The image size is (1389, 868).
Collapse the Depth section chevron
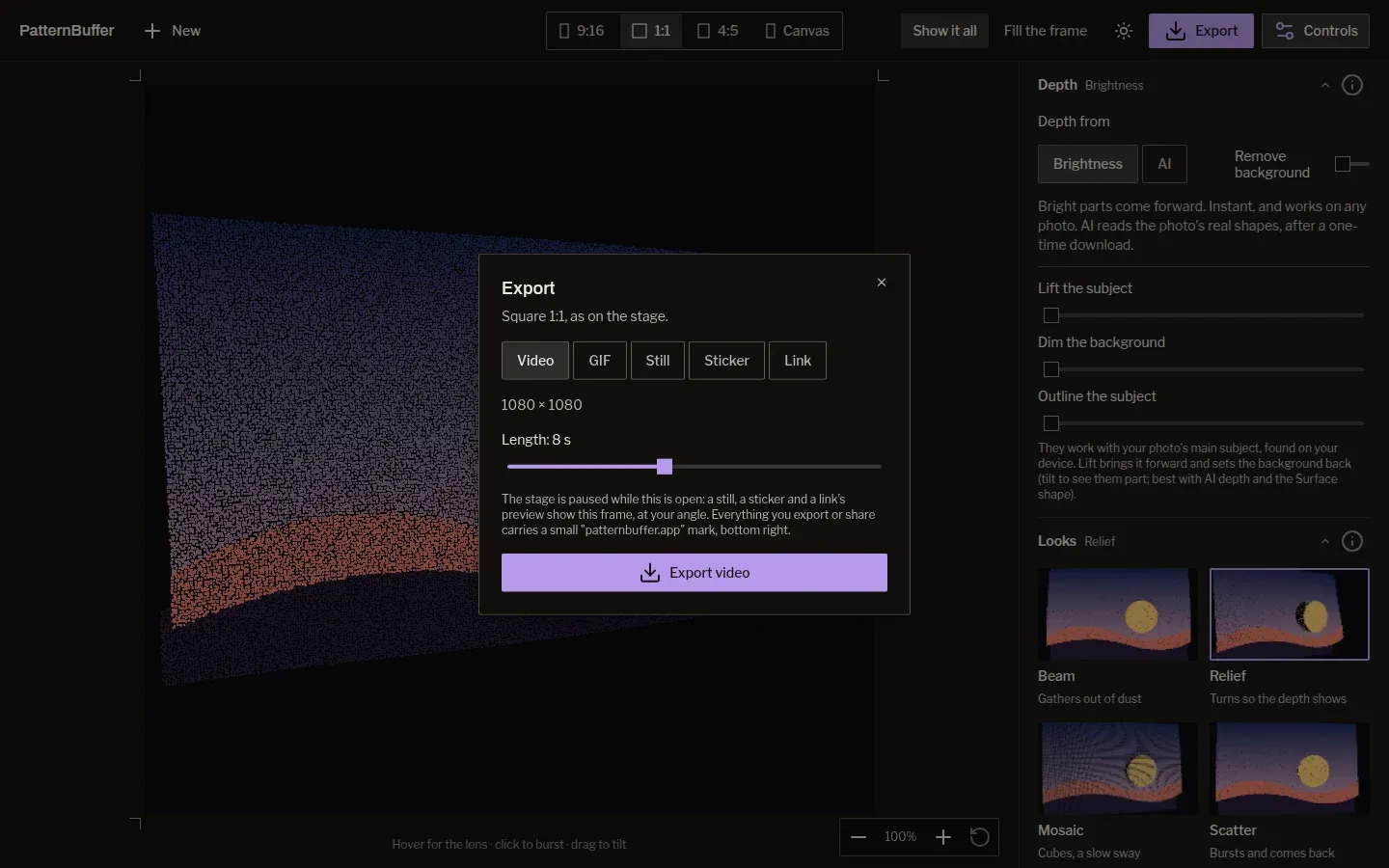(x=1325, y=86)
